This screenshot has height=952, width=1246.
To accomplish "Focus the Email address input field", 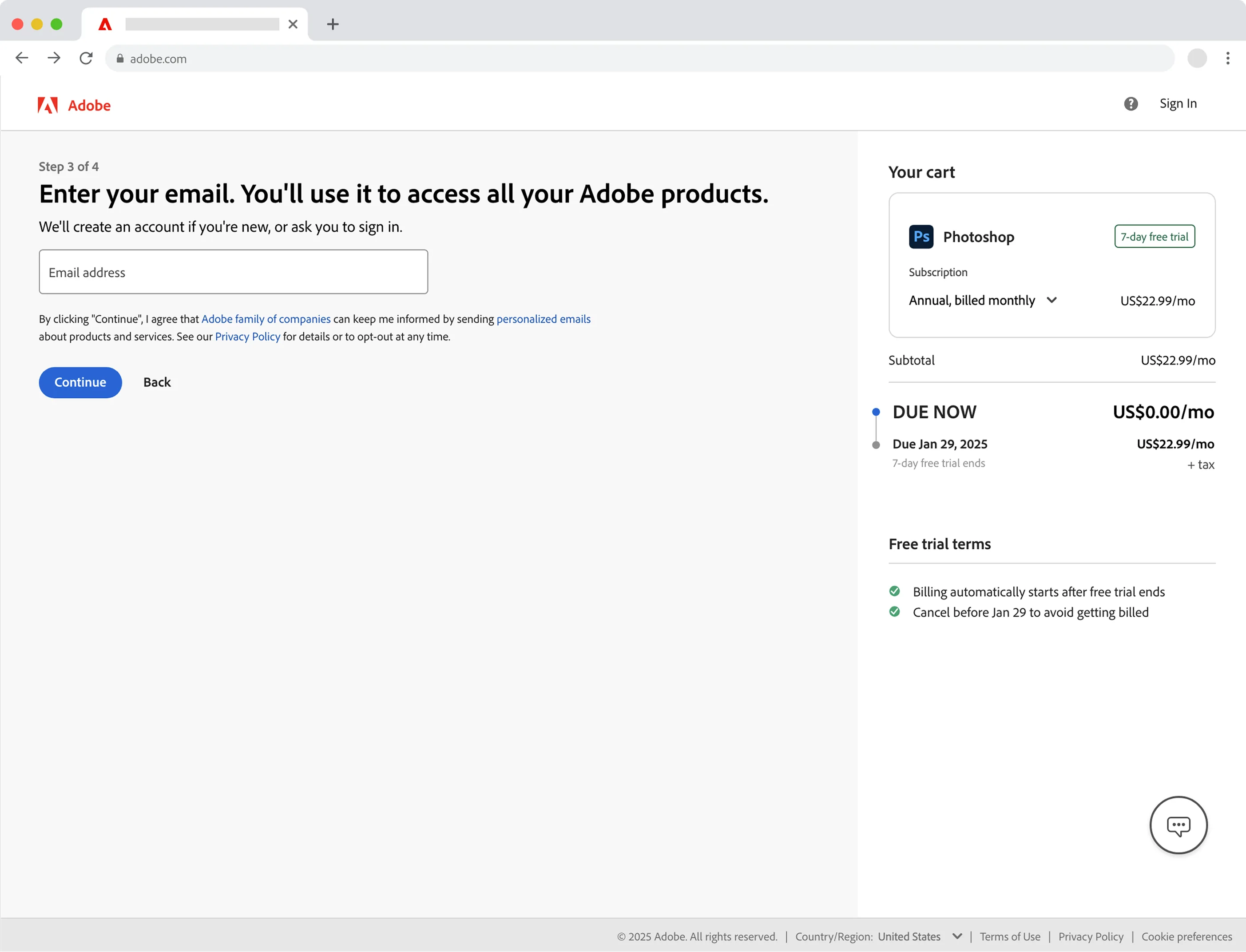I will click(234, 272).
